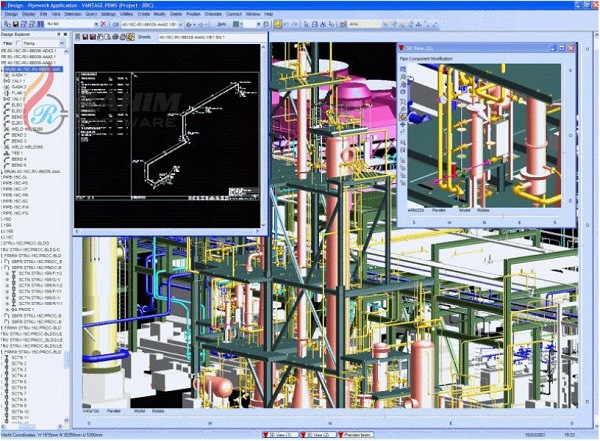The height and width of the screenshot is (441, 600).
Task: Pin the Design Explorer panel
Action: 59,34
